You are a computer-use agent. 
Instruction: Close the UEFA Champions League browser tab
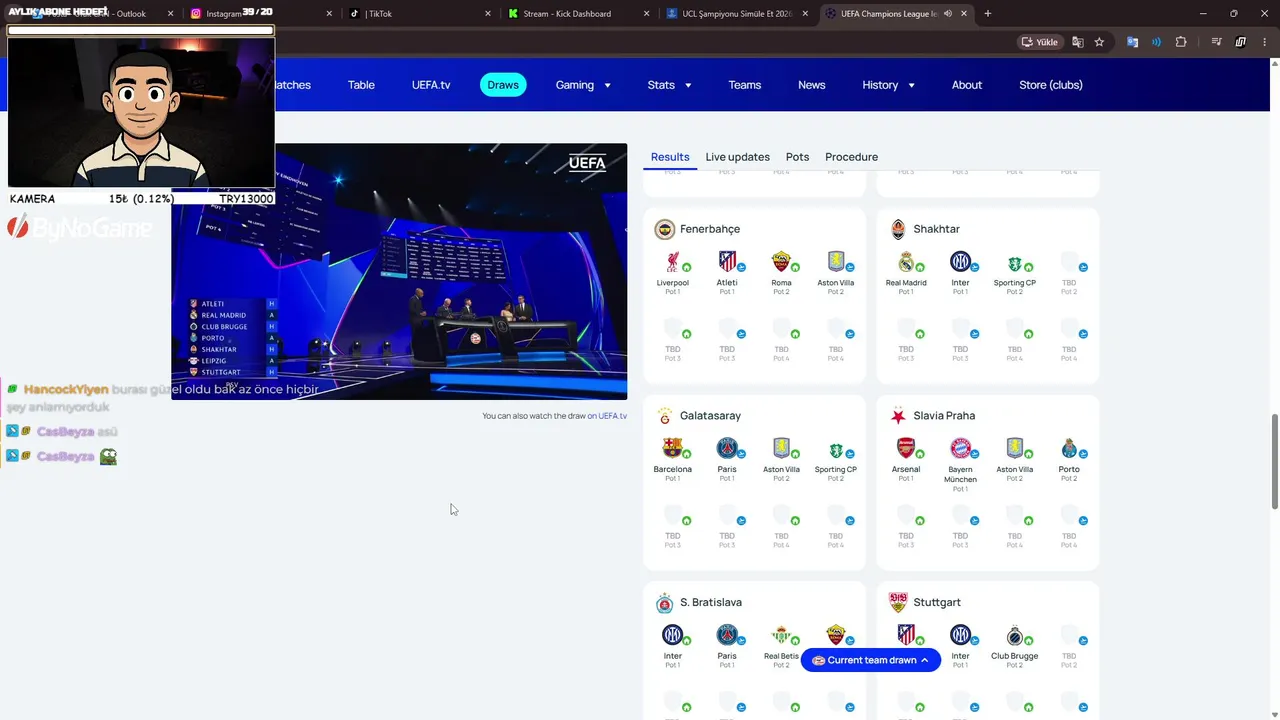point(963,14)
